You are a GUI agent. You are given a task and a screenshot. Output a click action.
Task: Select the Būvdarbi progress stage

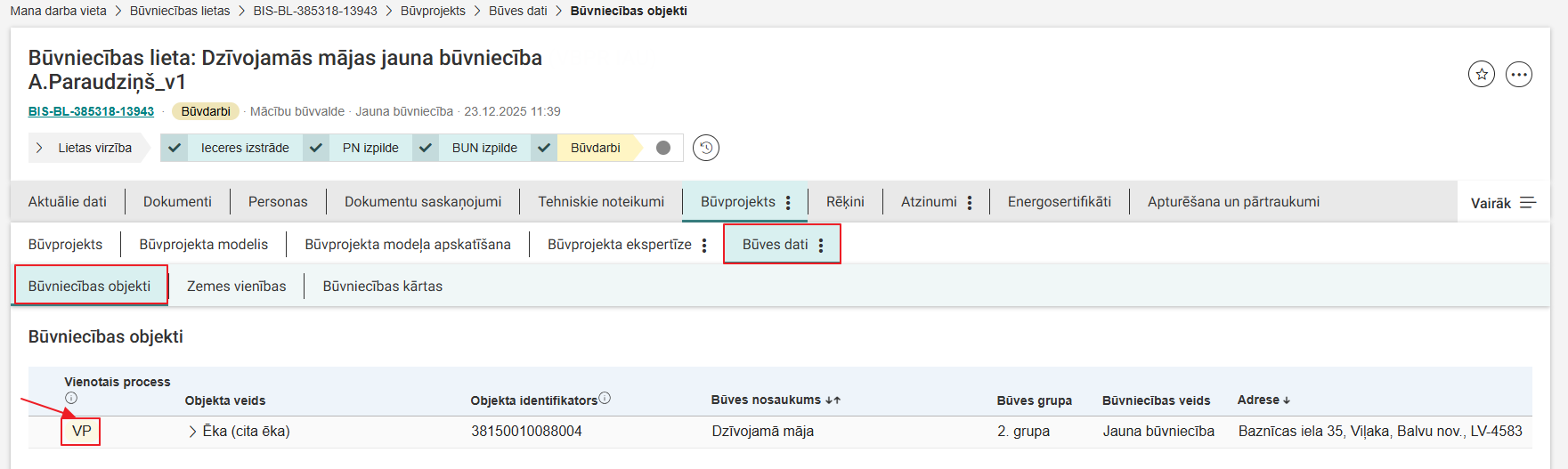595,148
